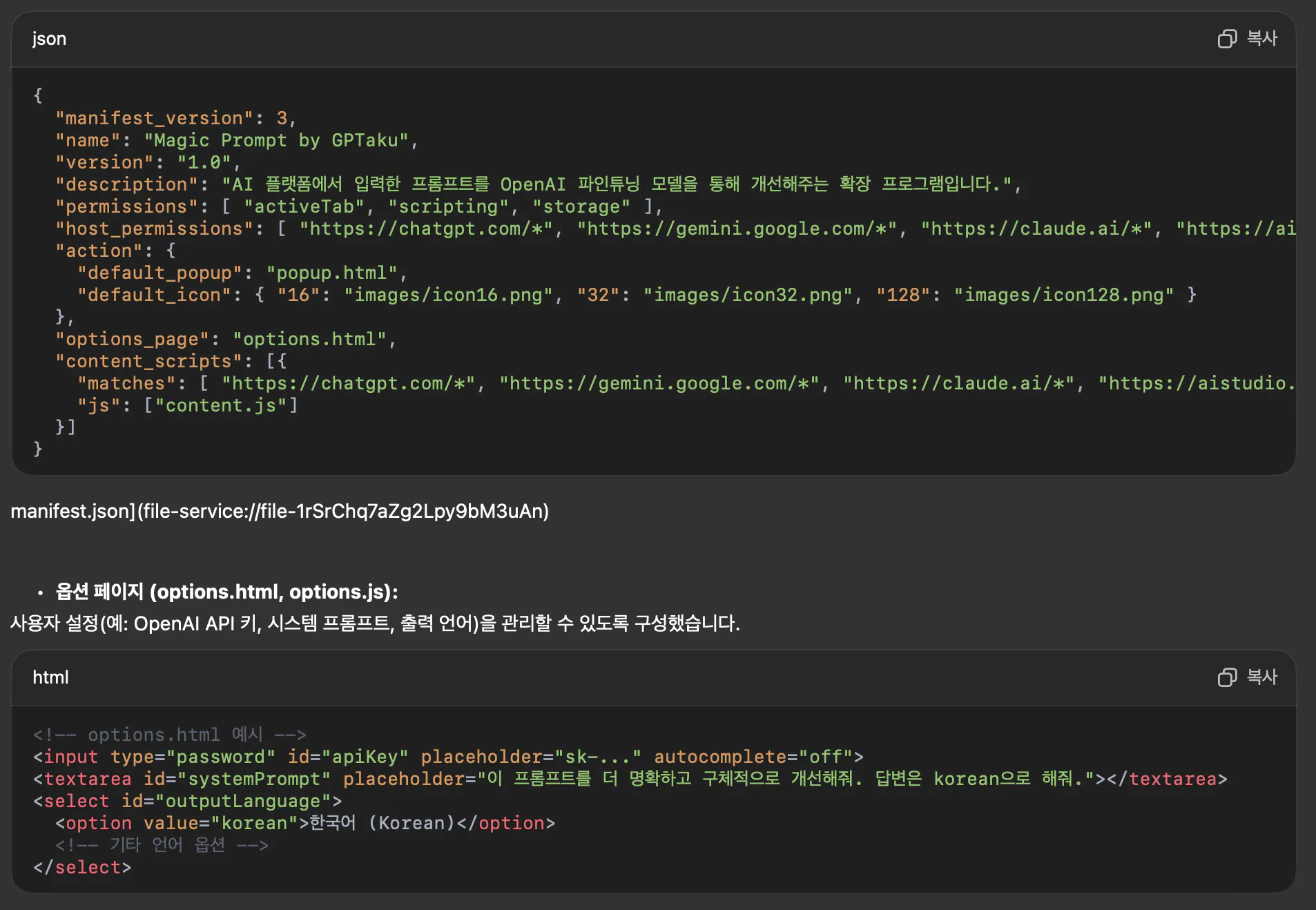Viewport: 1316px width, 910px height.
Task: Click the "options_page": "options.html" line
Action: [x=226, y=340]
